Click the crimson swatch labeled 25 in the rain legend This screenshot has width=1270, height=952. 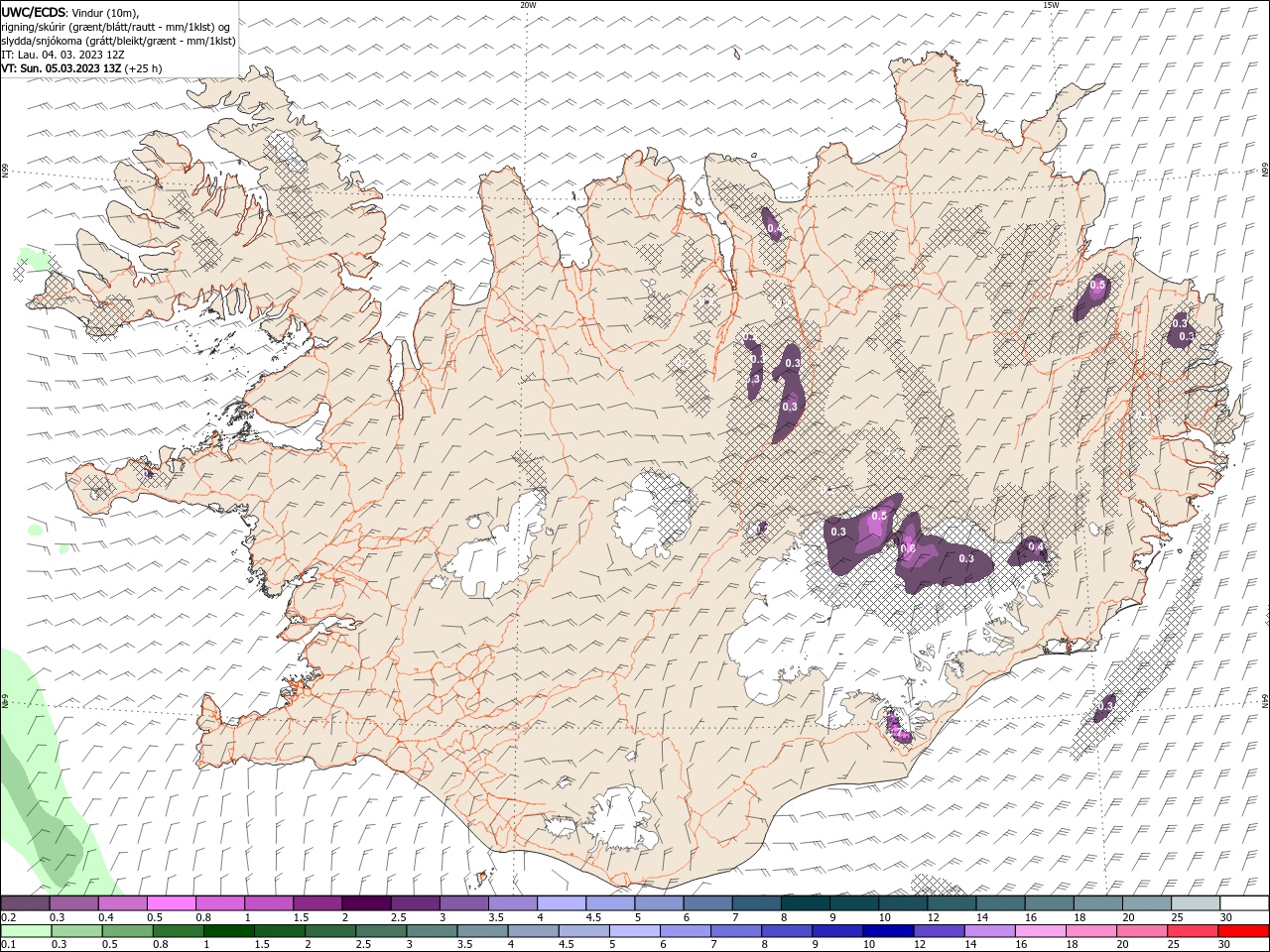point(1192,931)
